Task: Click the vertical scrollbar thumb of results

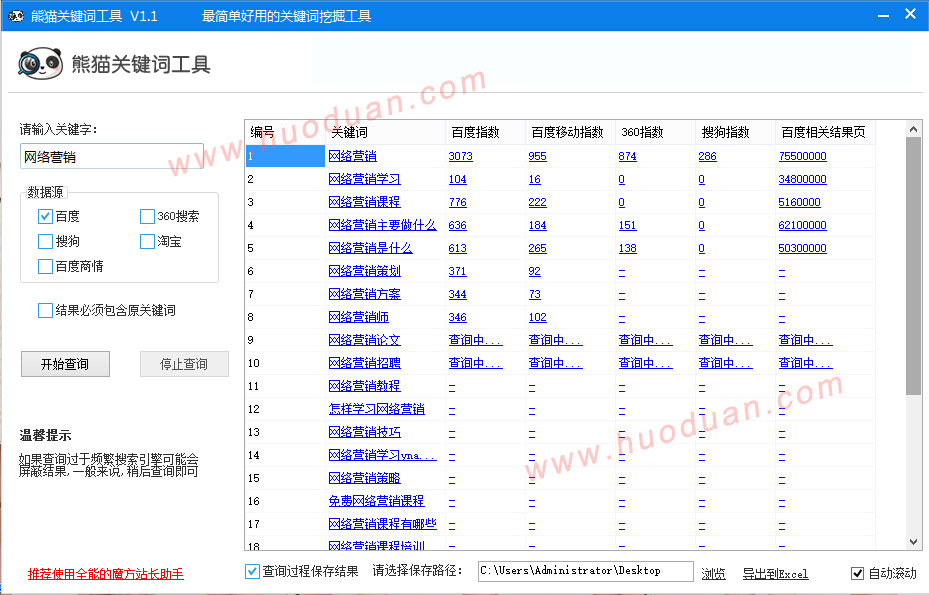Action: [x=913, y=265]
